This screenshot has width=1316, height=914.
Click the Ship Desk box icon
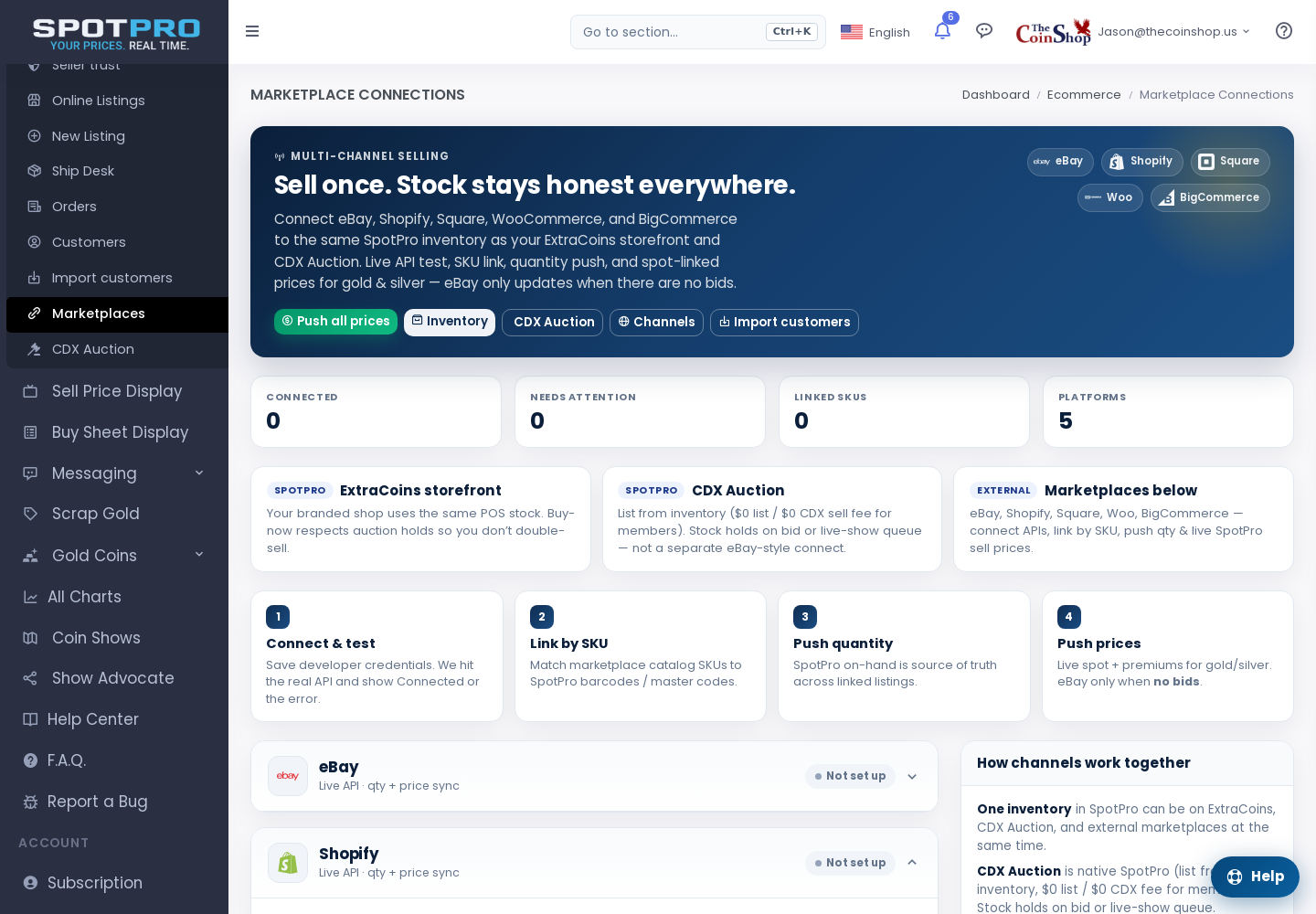(35, 171)
